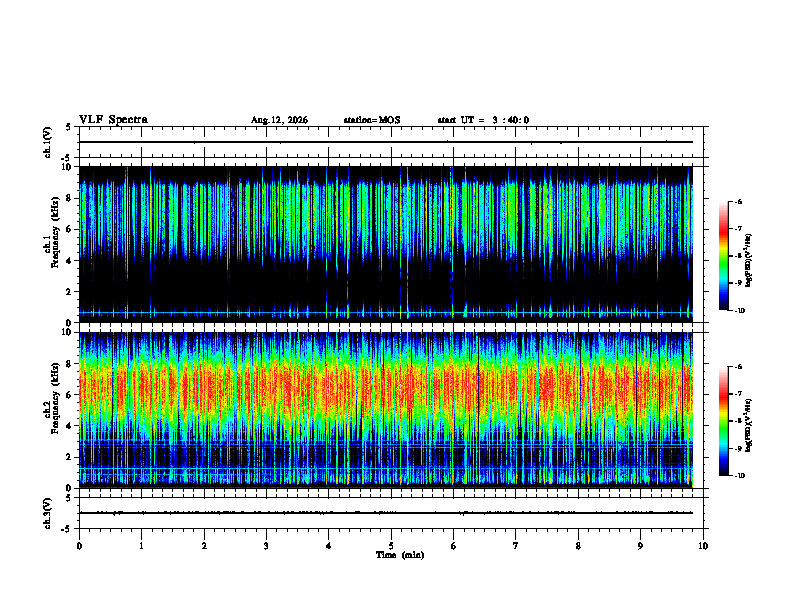This screenshot has height=612, width=792.
Task: Click the "station=MOS" header label
Action: [372, 120]
